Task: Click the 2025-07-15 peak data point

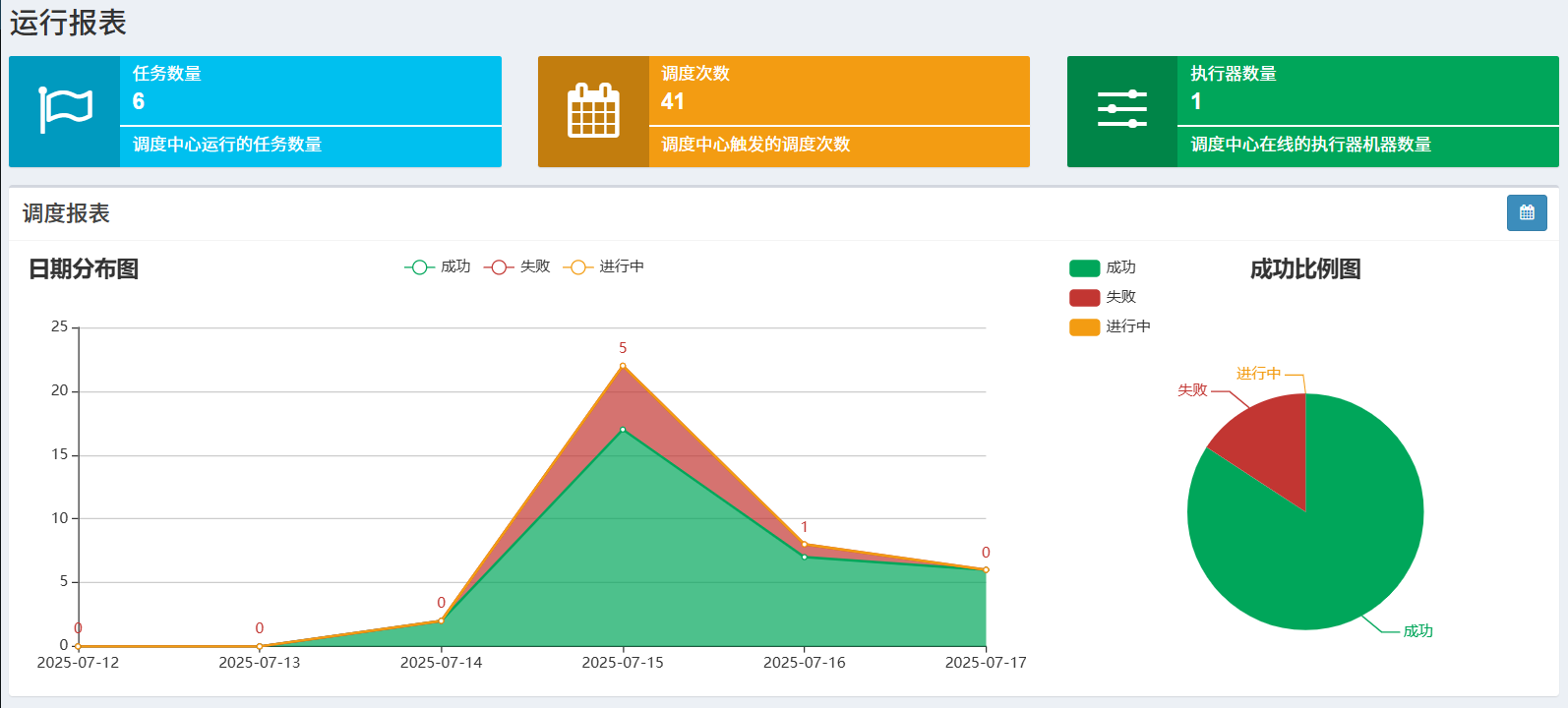Action: (623, 366)
